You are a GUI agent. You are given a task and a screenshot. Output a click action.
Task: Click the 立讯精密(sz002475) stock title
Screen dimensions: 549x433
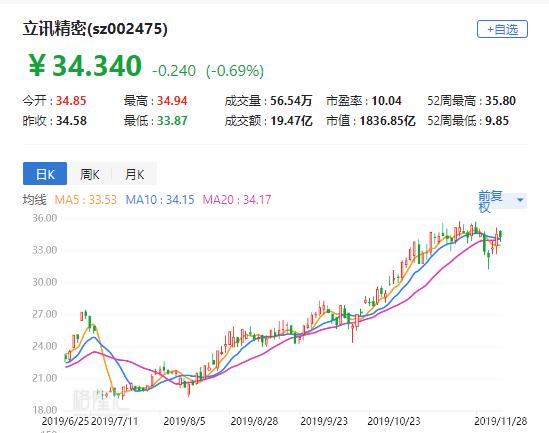(x=95, y=29)
